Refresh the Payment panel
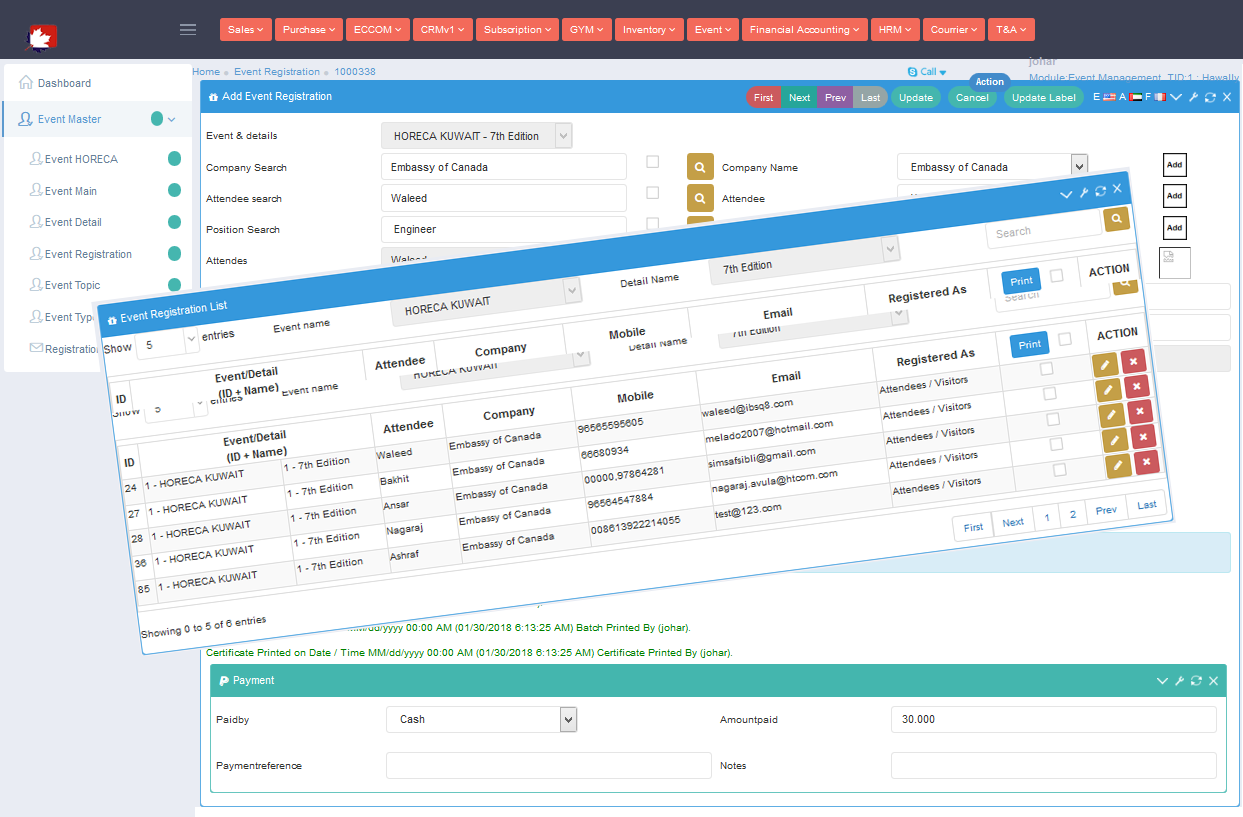1243x817 pixels. tap(1196, 681)
